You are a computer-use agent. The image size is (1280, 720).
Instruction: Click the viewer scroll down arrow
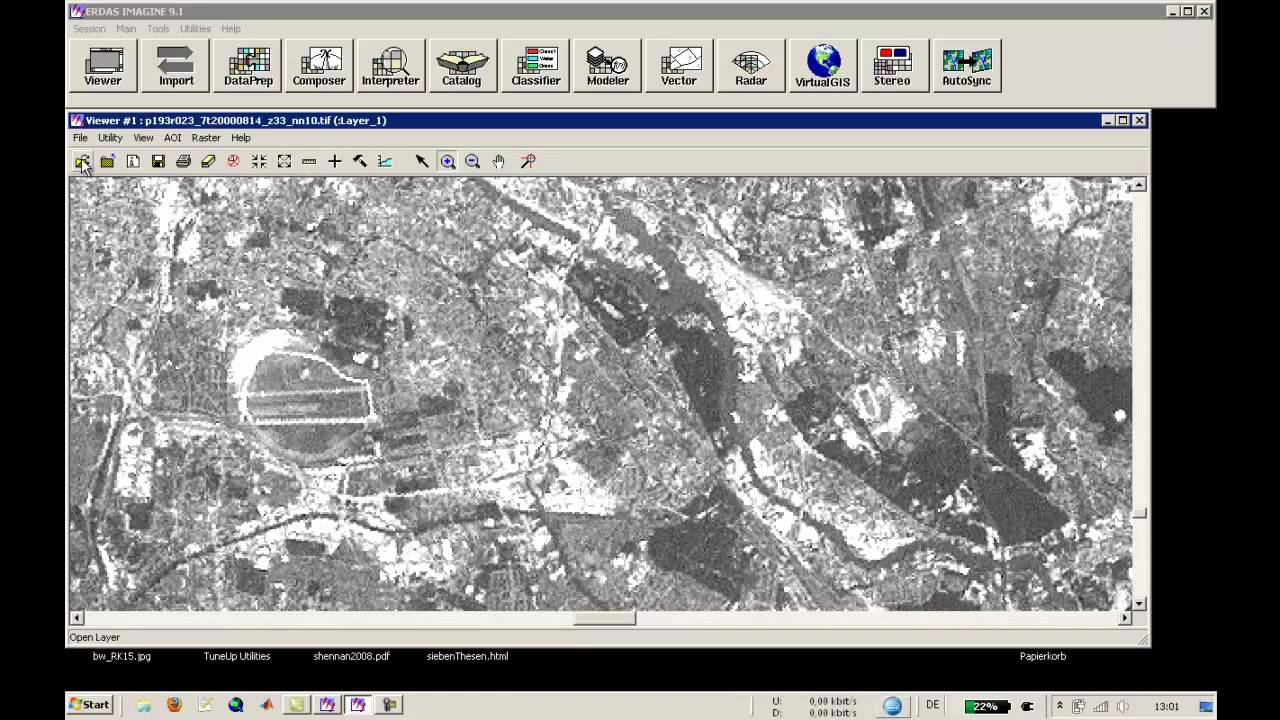(x=1139, y=603)
